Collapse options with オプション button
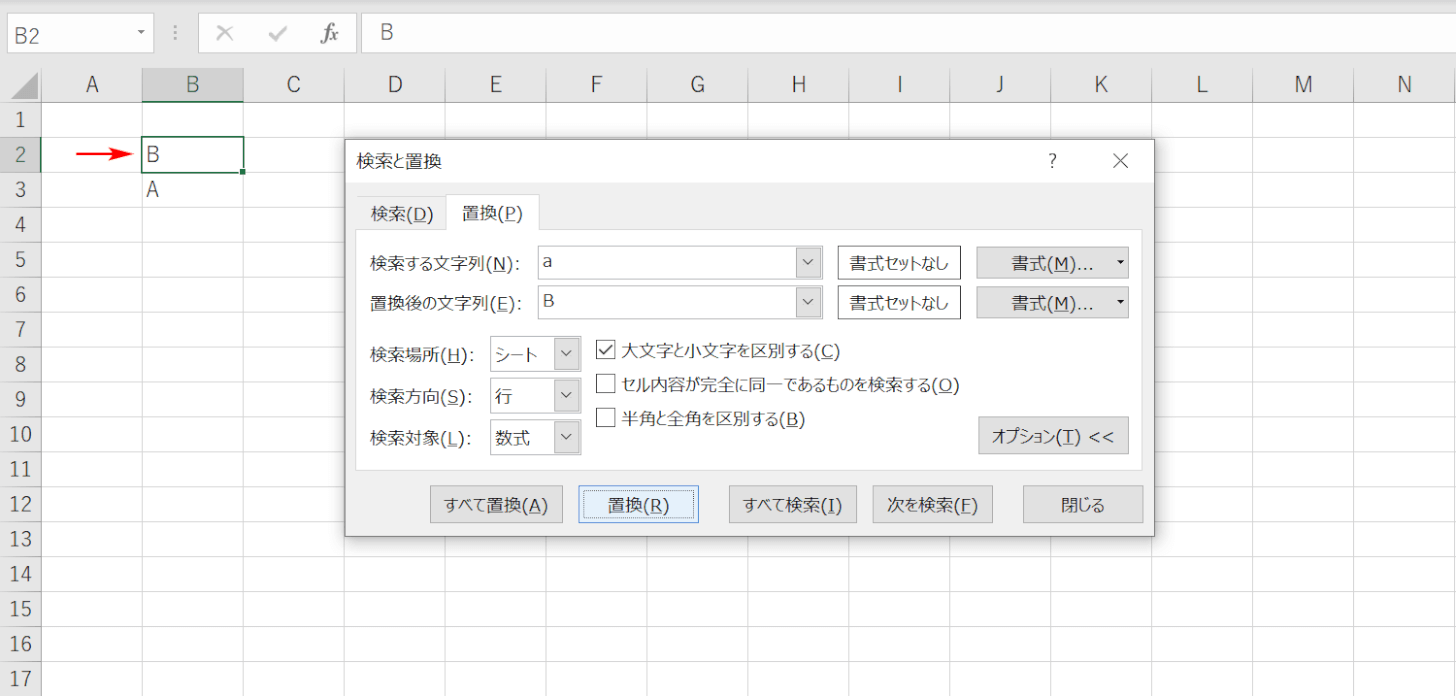The height and width of the screenshot is (696, 1456). (x=1052, y=436)
